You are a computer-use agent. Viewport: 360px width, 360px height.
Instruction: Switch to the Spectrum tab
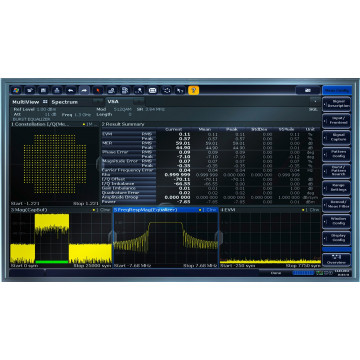[x=65, y=102]
